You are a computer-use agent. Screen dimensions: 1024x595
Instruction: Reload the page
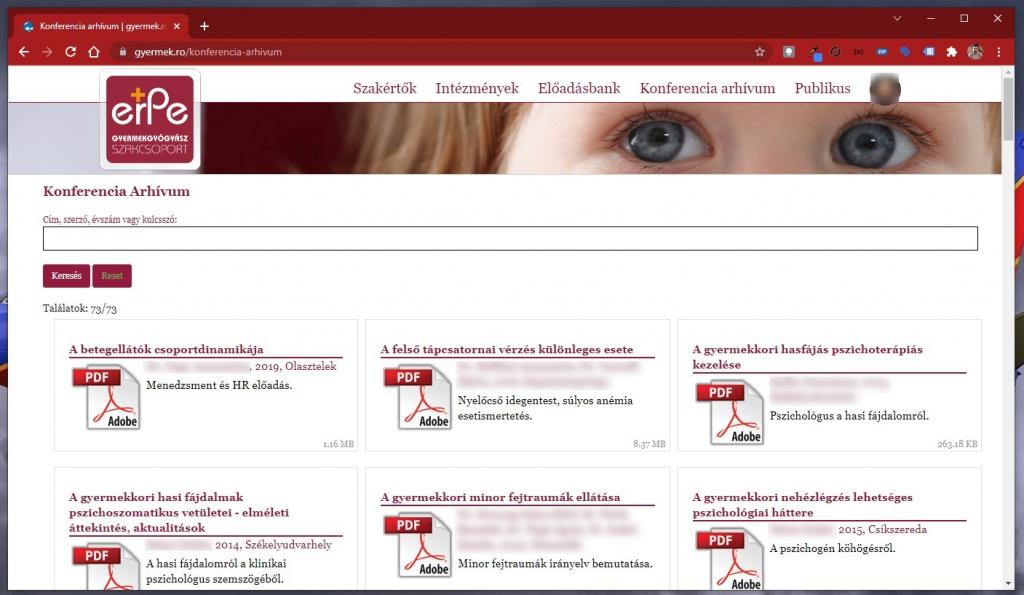click(x=70, y=52)
